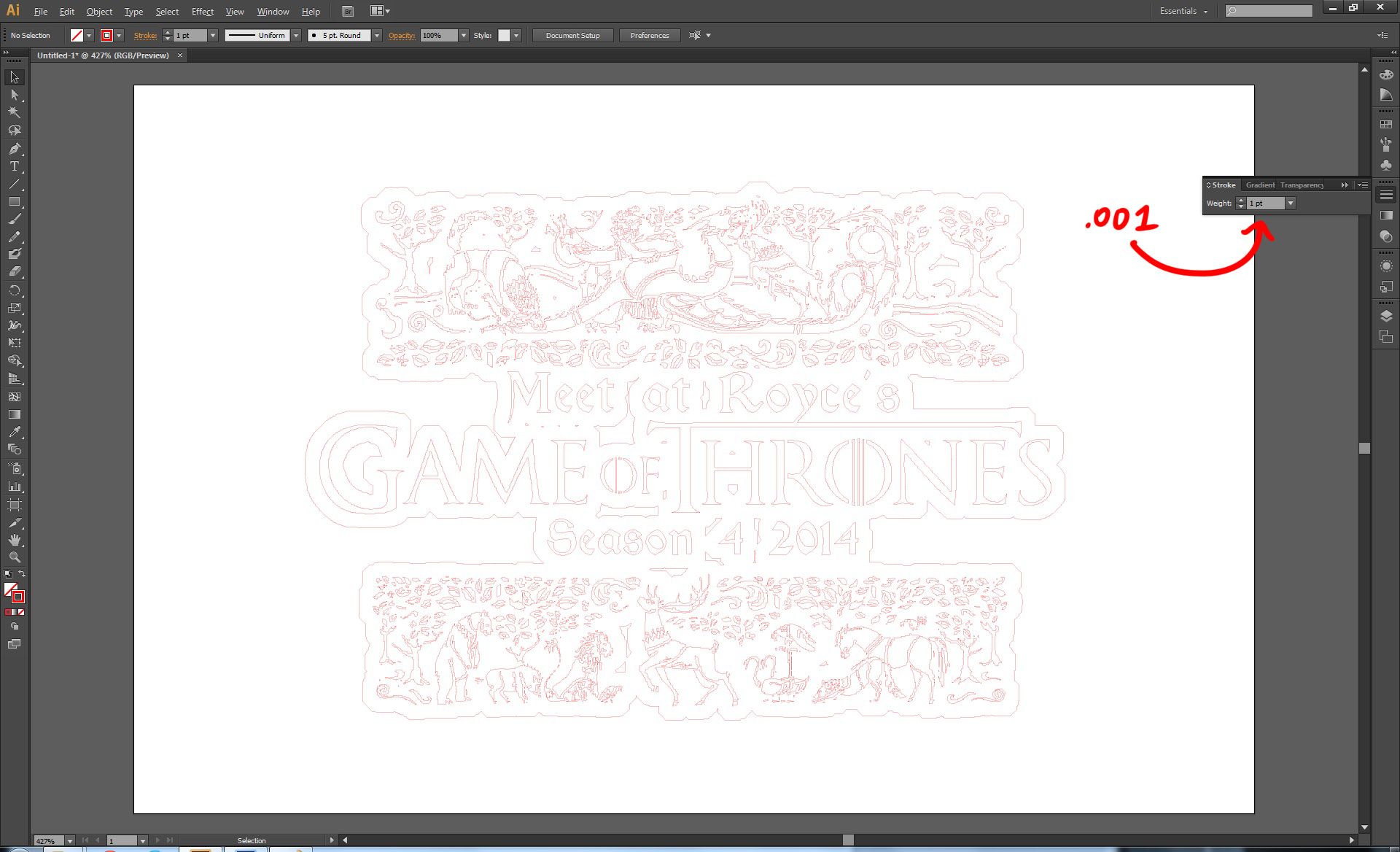Click the orange Stroke label link
This screenshot has height=852, width=1400.
145,36
